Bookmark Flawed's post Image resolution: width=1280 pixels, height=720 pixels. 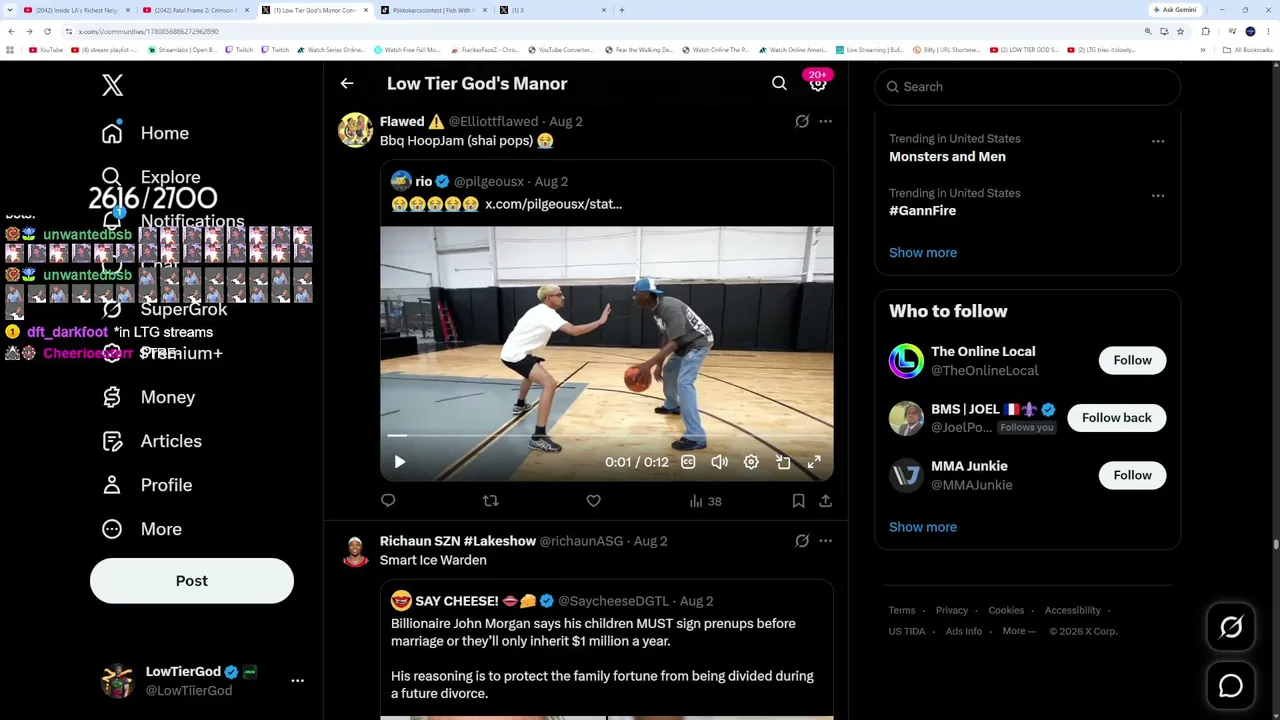tap(798, 501)
